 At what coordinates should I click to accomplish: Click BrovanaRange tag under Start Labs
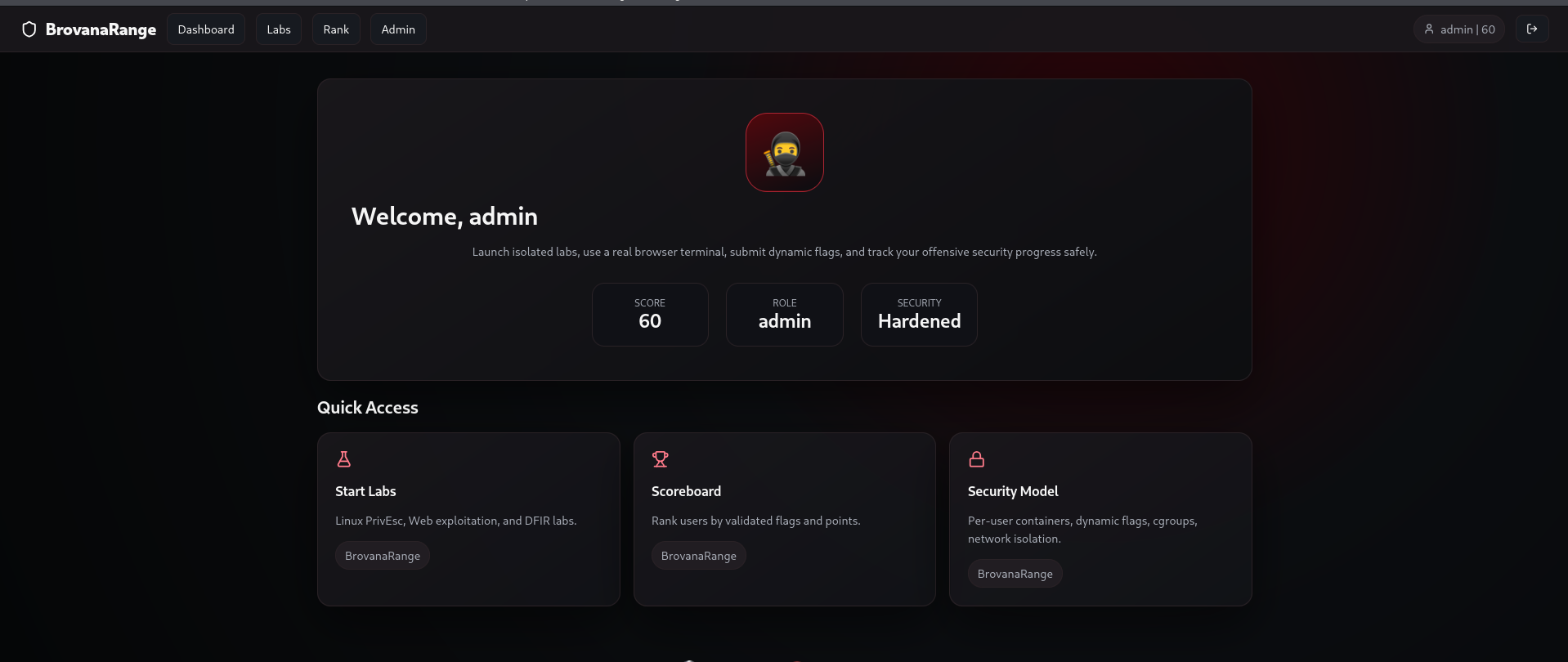383,556
